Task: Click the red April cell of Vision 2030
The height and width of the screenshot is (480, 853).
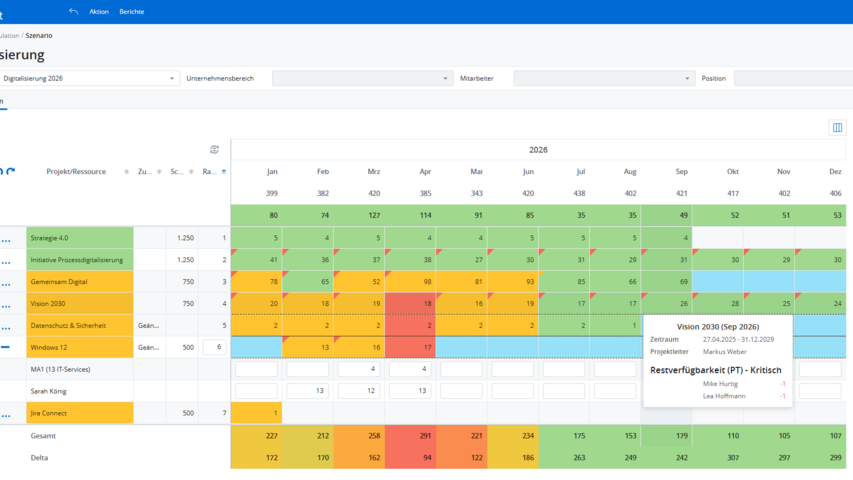Action: (410, 303)
